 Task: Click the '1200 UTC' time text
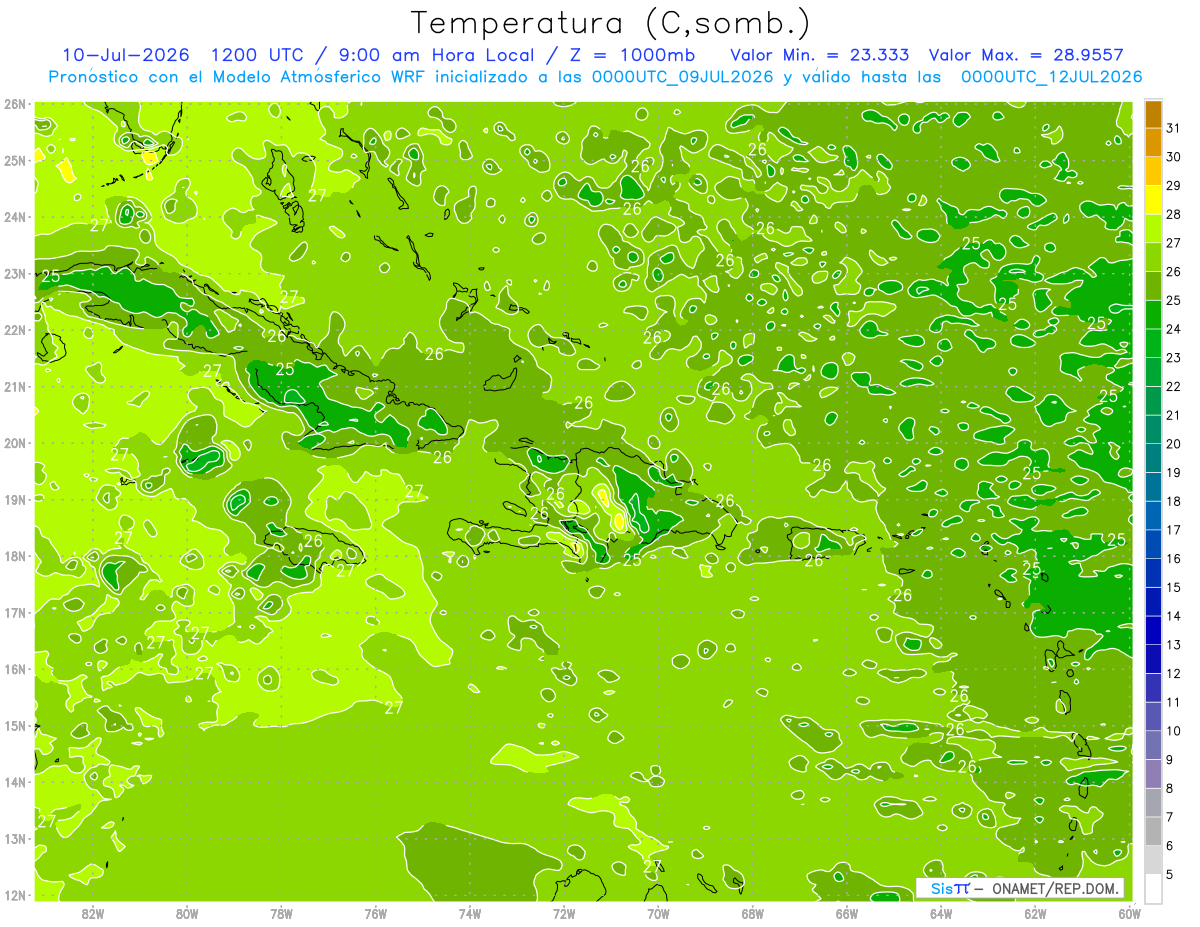[259, 55]
